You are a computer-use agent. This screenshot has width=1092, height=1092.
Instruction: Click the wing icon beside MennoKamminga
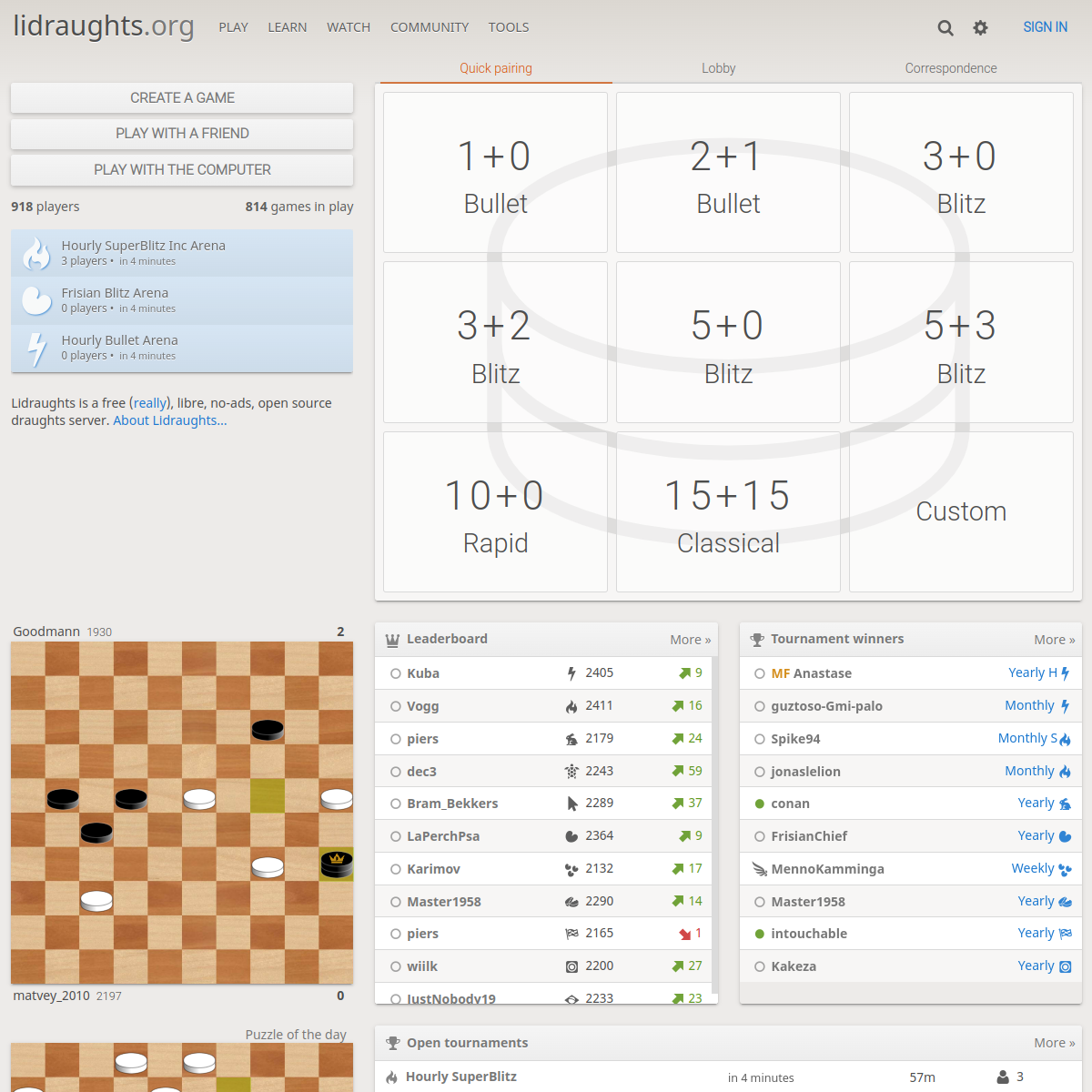coord(760,869)
